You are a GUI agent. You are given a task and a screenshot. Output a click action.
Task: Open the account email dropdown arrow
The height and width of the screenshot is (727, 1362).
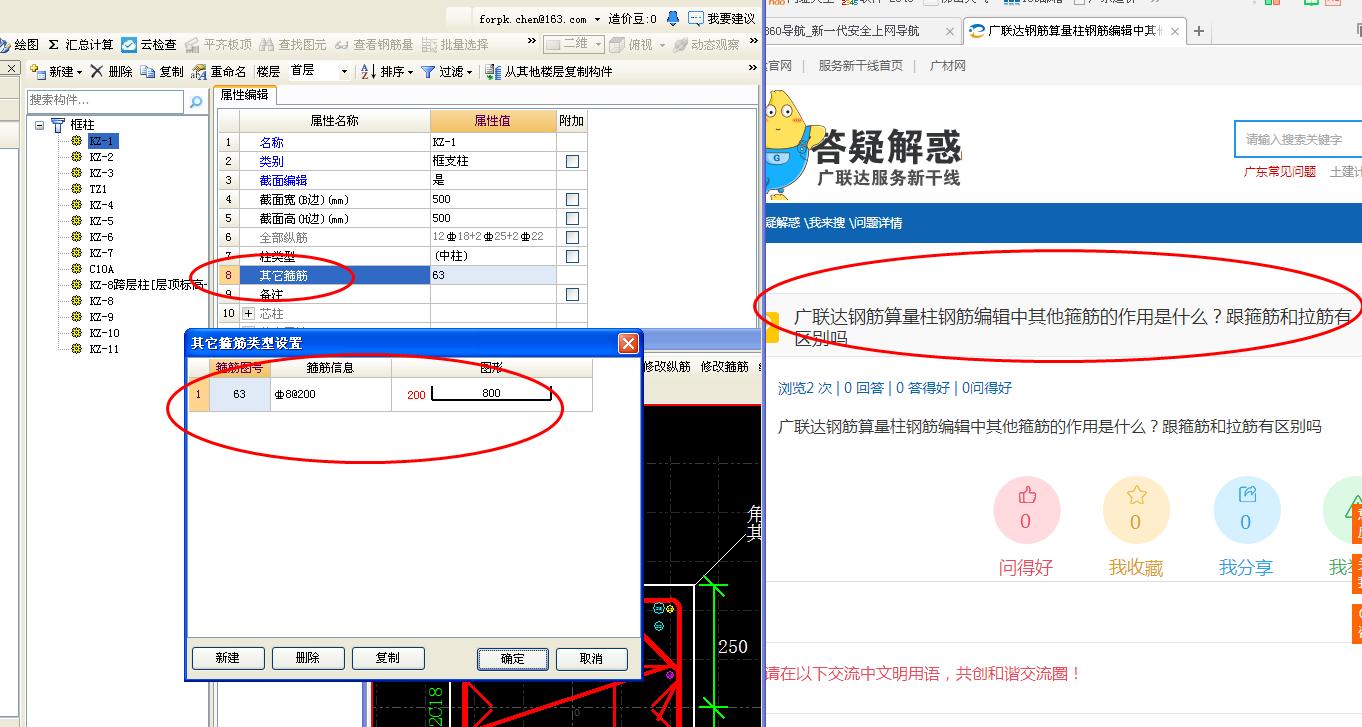(x=598, y=19)
